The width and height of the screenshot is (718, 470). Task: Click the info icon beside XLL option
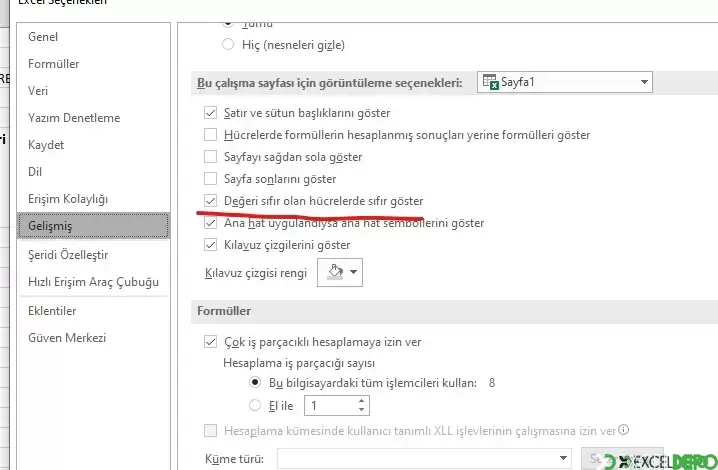[624, 430]
